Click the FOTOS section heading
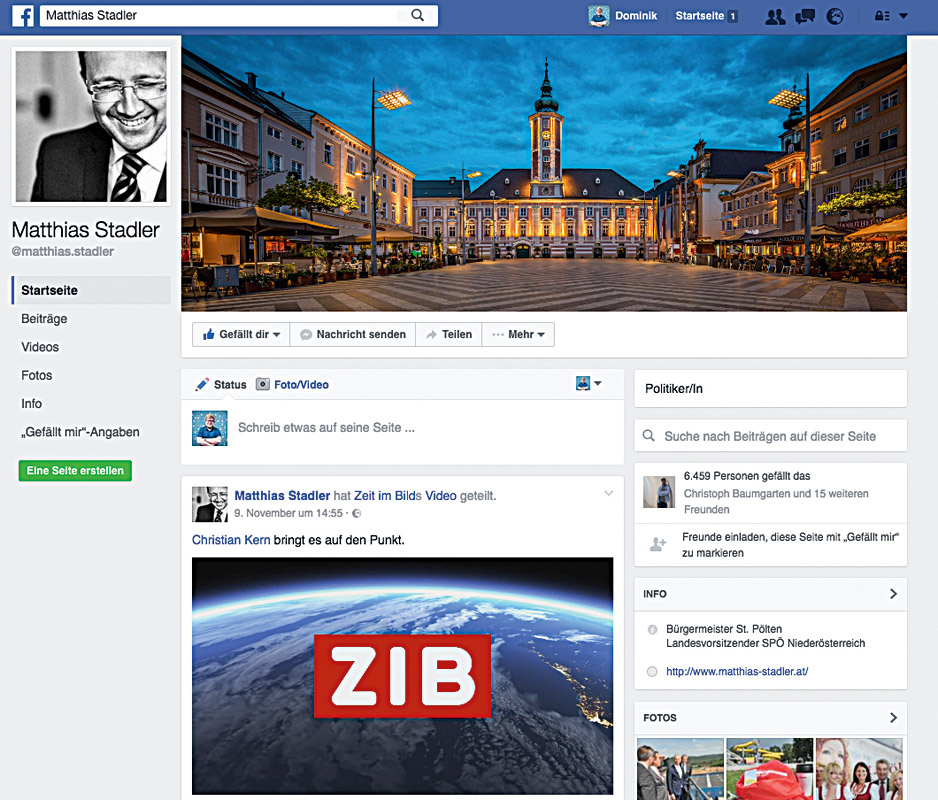The width and height of the screenshot is (938, 800). click(x=660, y=717)
